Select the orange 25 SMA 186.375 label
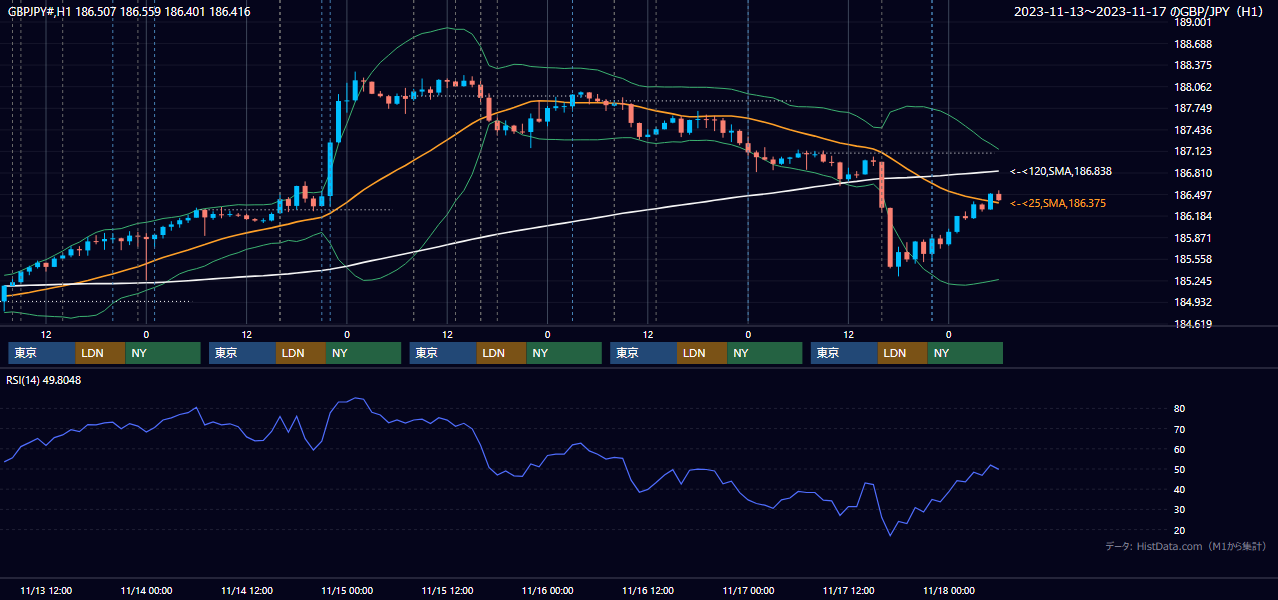Viewport: 1278px width, 600px height. pyautogui.click(x=1058, y=203)
